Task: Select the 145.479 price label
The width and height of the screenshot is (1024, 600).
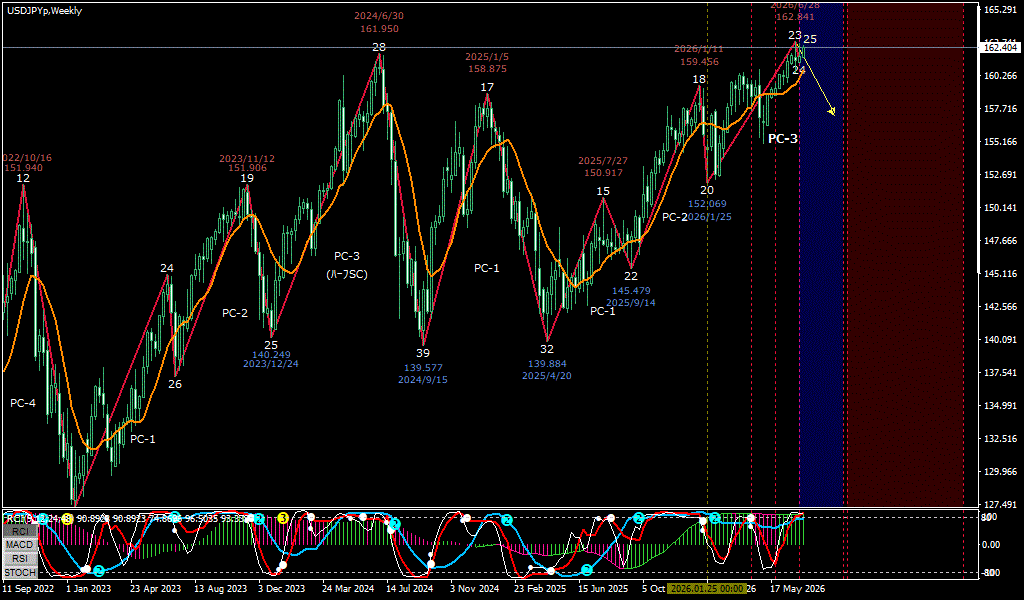Action: point(631,291)
